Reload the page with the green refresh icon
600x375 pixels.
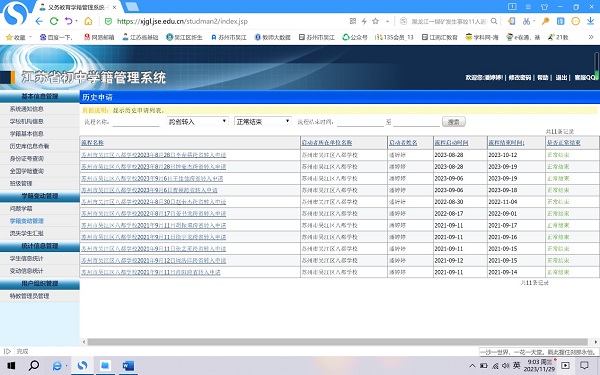point(54,21)
